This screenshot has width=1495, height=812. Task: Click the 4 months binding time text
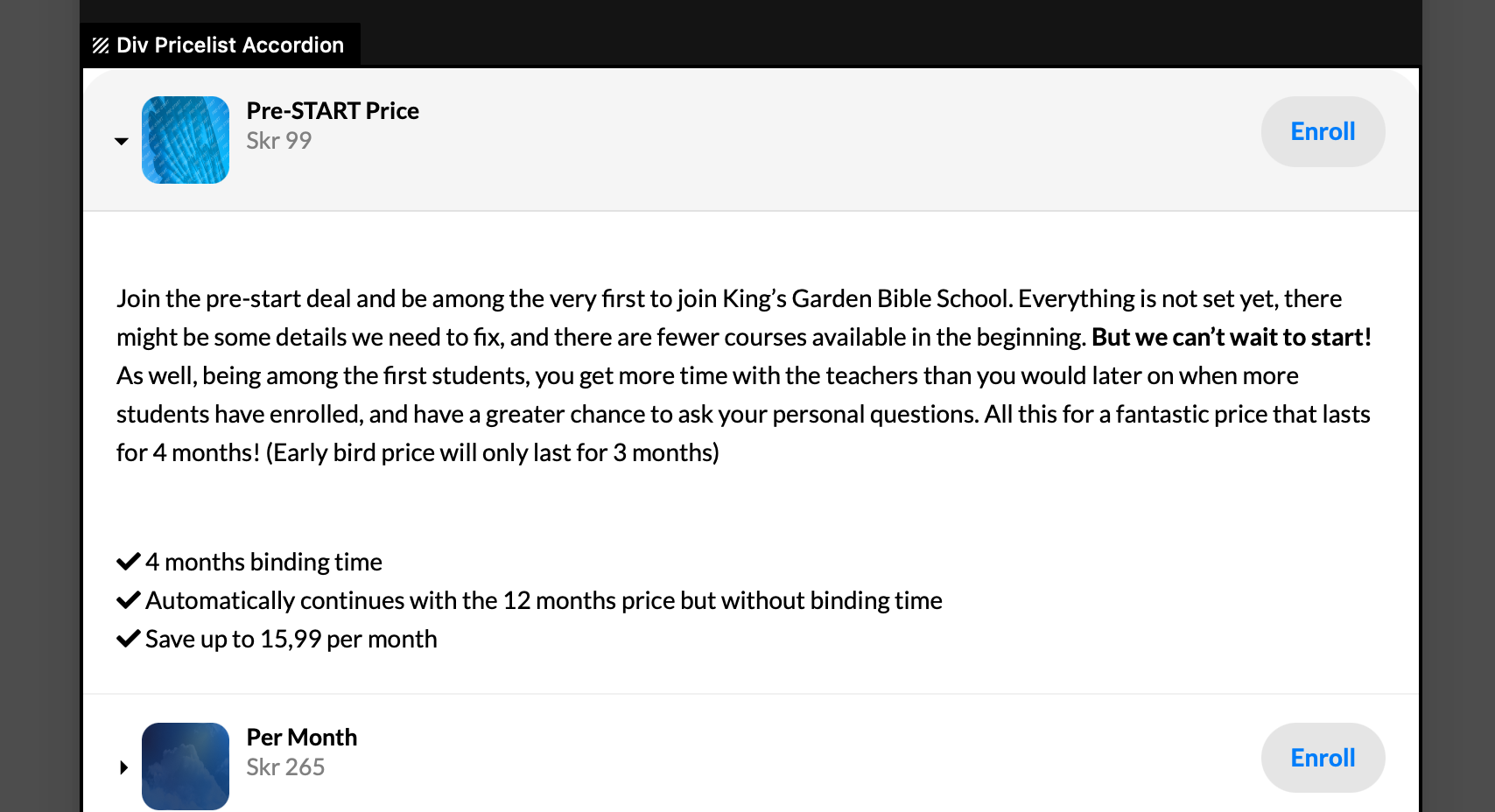pyautogui.click(x=263, y=562)
